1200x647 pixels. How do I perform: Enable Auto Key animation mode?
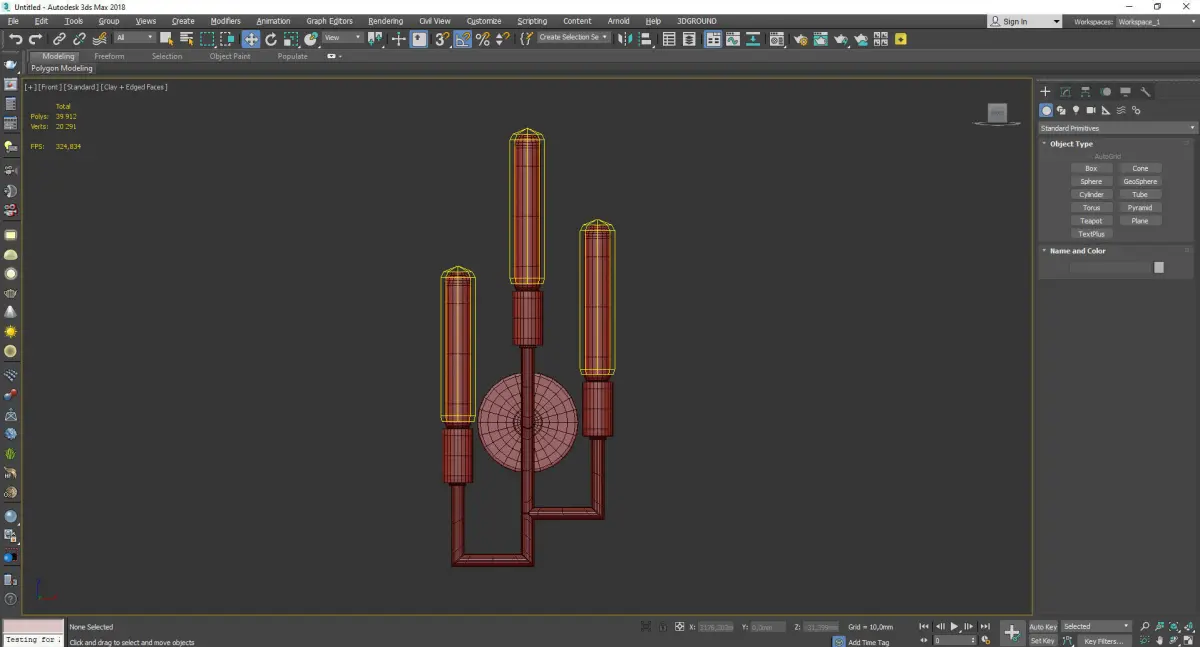click(1043, 627)
